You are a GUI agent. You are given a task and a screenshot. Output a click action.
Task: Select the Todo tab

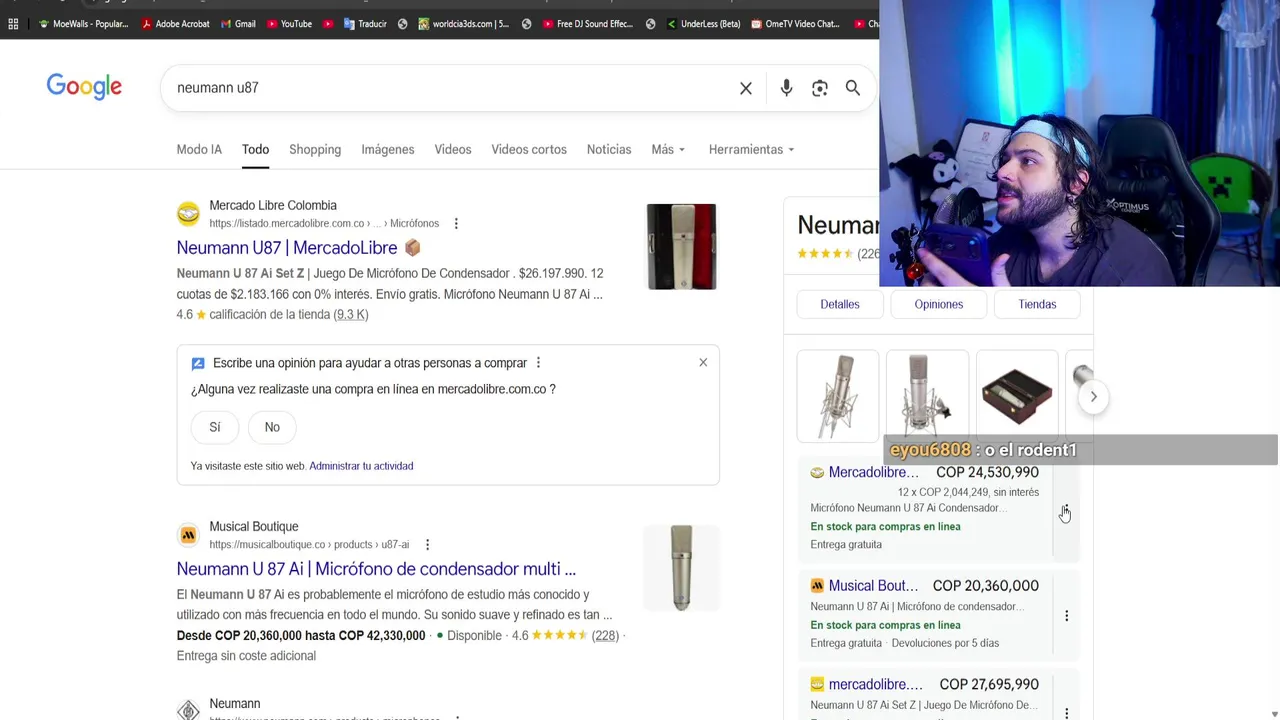255,149
